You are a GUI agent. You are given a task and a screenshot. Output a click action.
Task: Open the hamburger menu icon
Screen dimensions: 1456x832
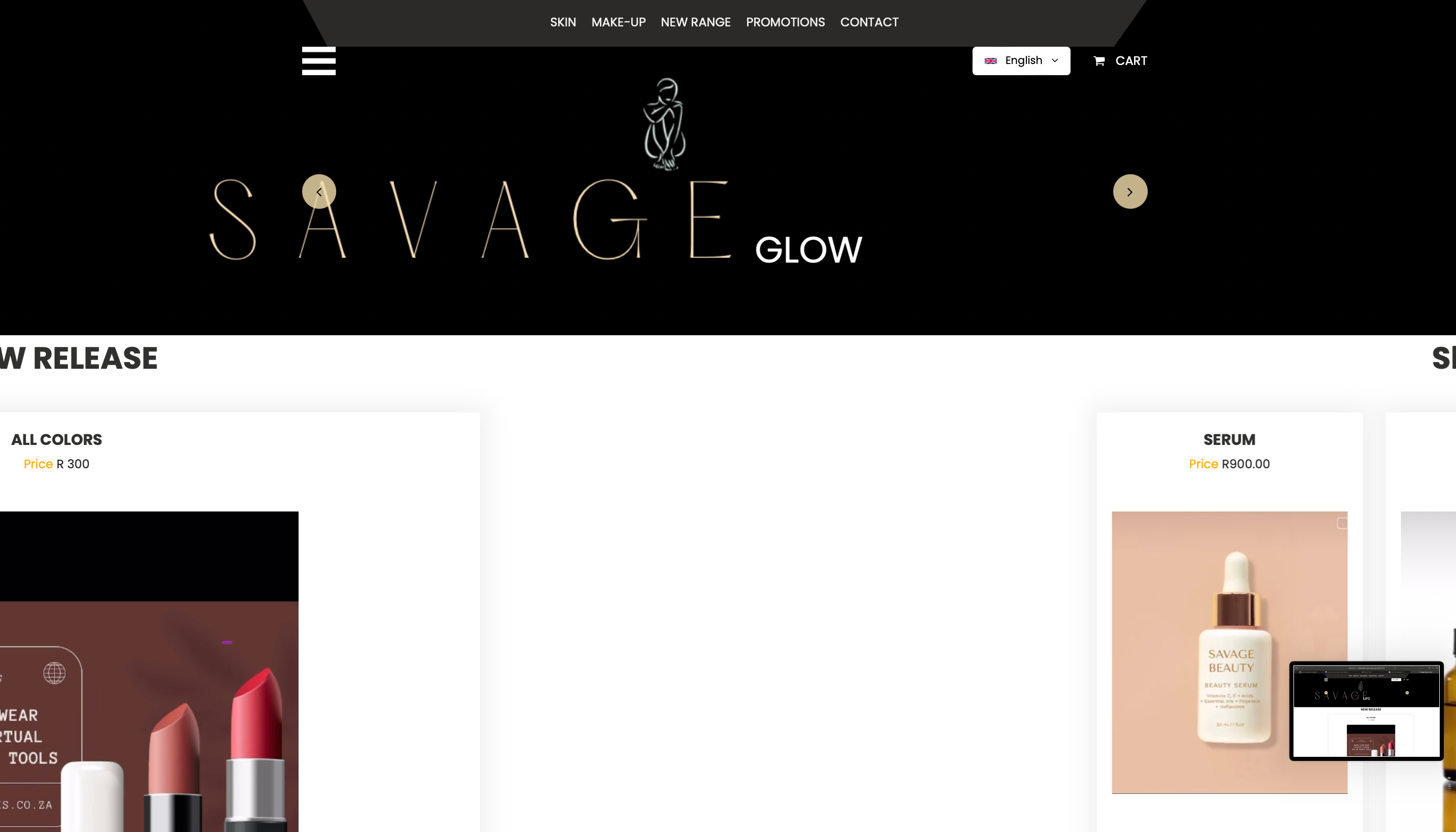click(319, 60)
